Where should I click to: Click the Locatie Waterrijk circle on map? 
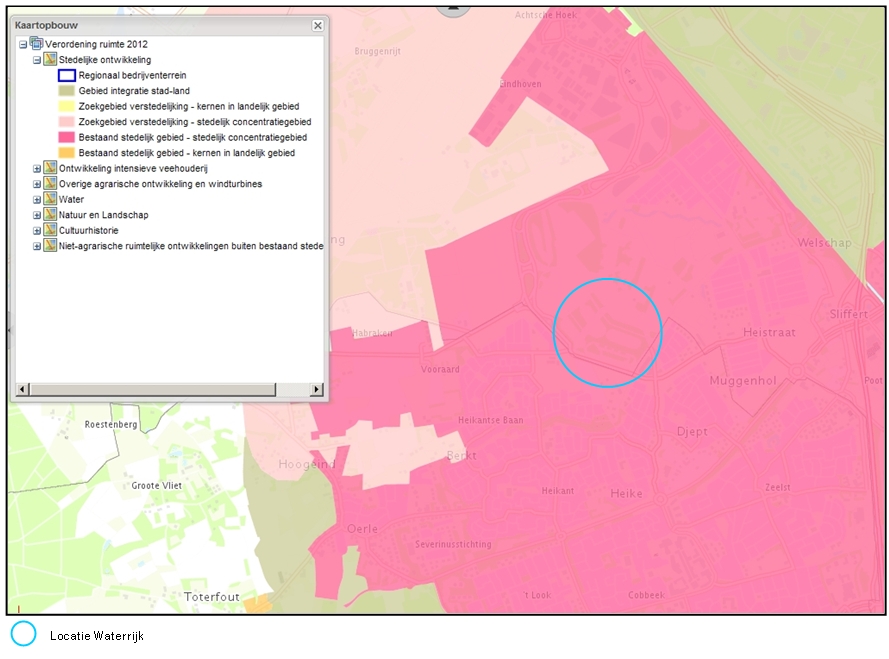pyautogui.click(x=607, y=332)
